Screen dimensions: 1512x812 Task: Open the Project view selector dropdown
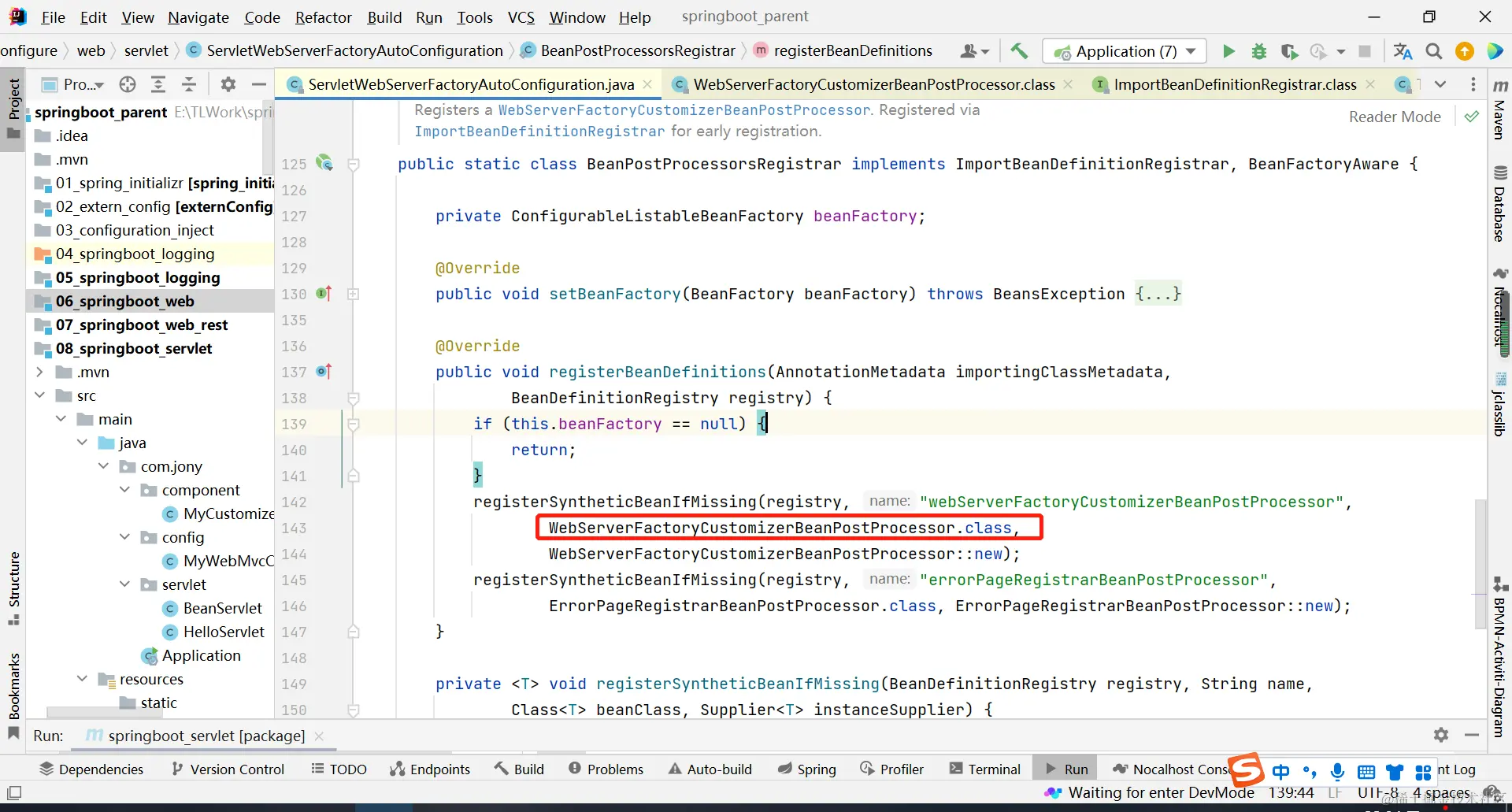[73, 84]
